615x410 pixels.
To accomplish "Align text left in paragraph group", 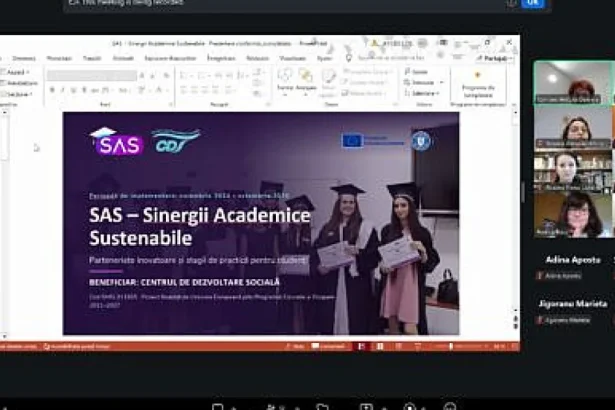I will 184,90.
